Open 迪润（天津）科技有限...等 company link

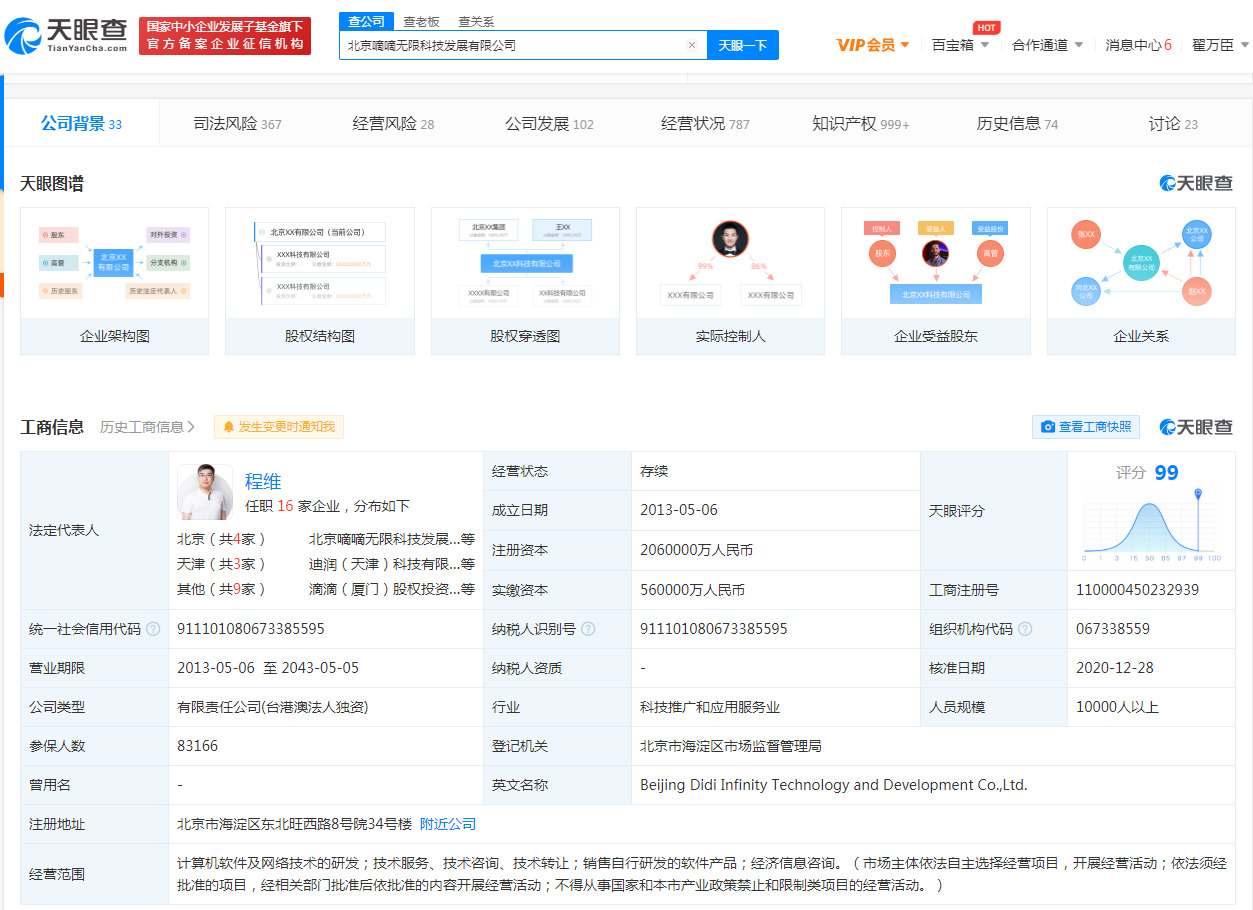tap(392, 564)
